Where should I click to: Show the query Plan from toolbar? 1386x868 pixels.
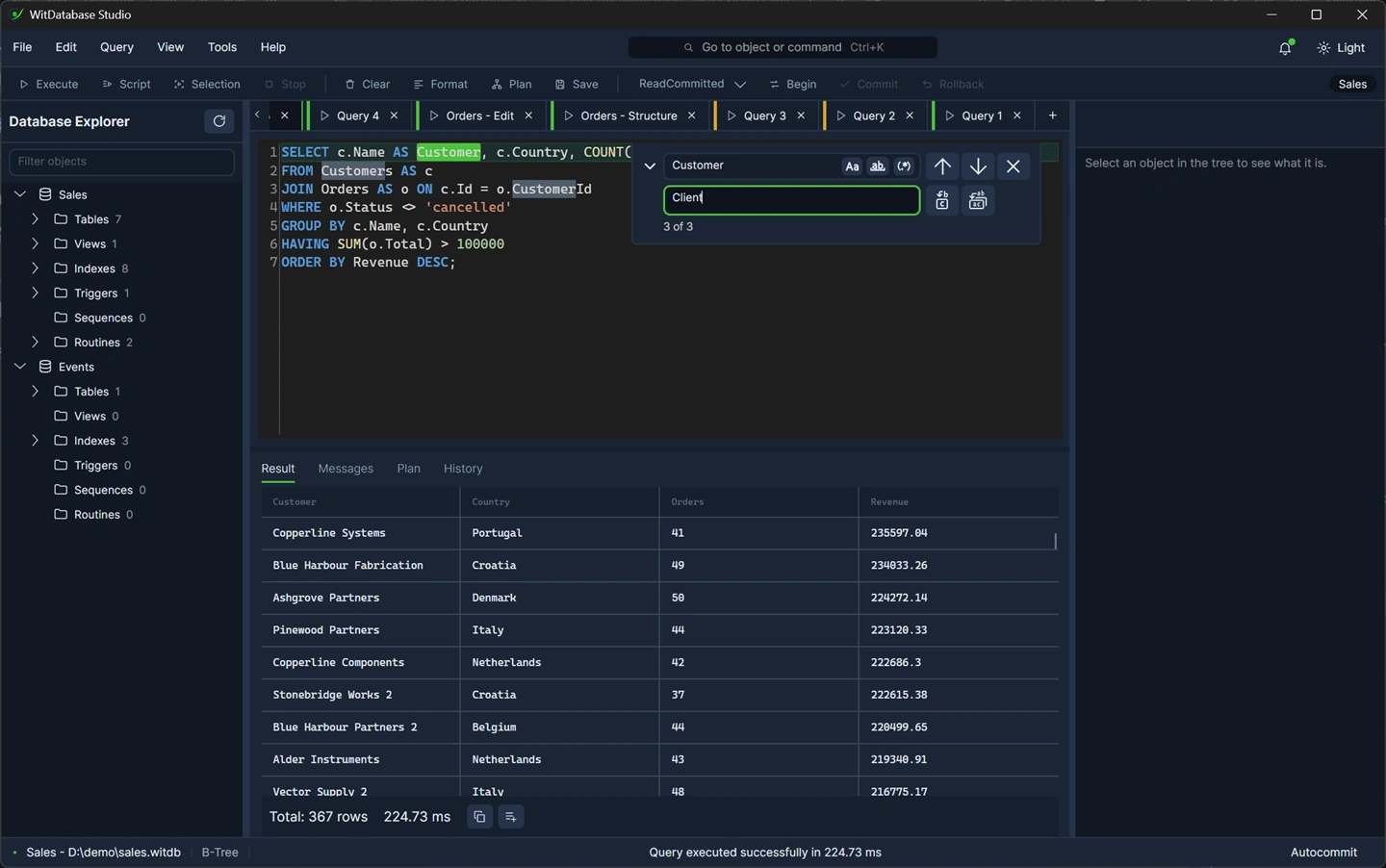tap(511, 85)
